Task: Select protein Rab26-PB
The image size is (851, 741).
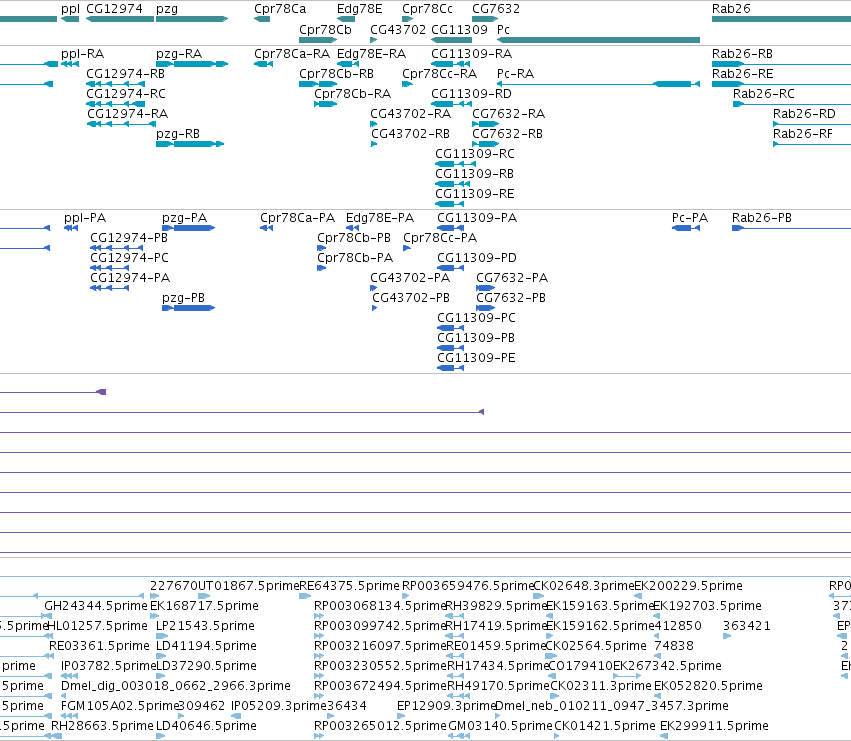Action: 762,218
